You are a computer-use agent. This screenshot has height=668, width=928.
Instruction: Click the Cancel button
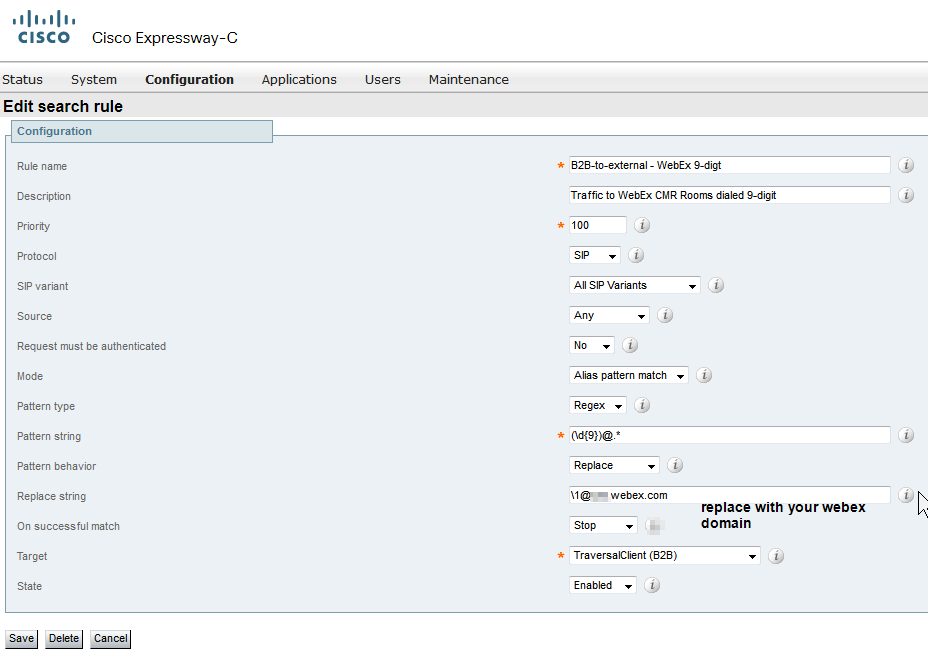pos(111,638)
